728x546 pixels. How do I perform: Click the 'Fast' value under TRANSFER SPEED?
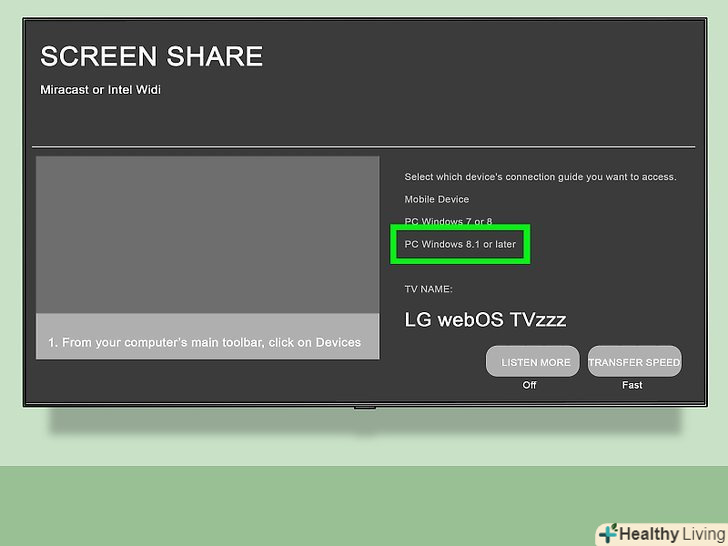coord(632,385)
